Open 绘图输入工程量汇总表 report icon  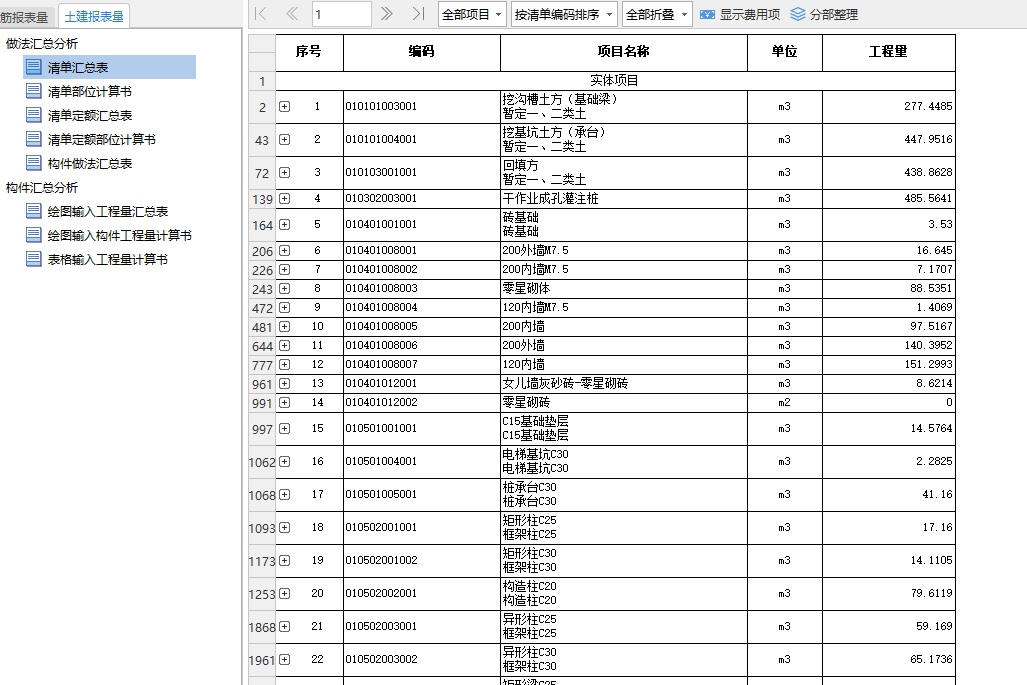(33, 211)
